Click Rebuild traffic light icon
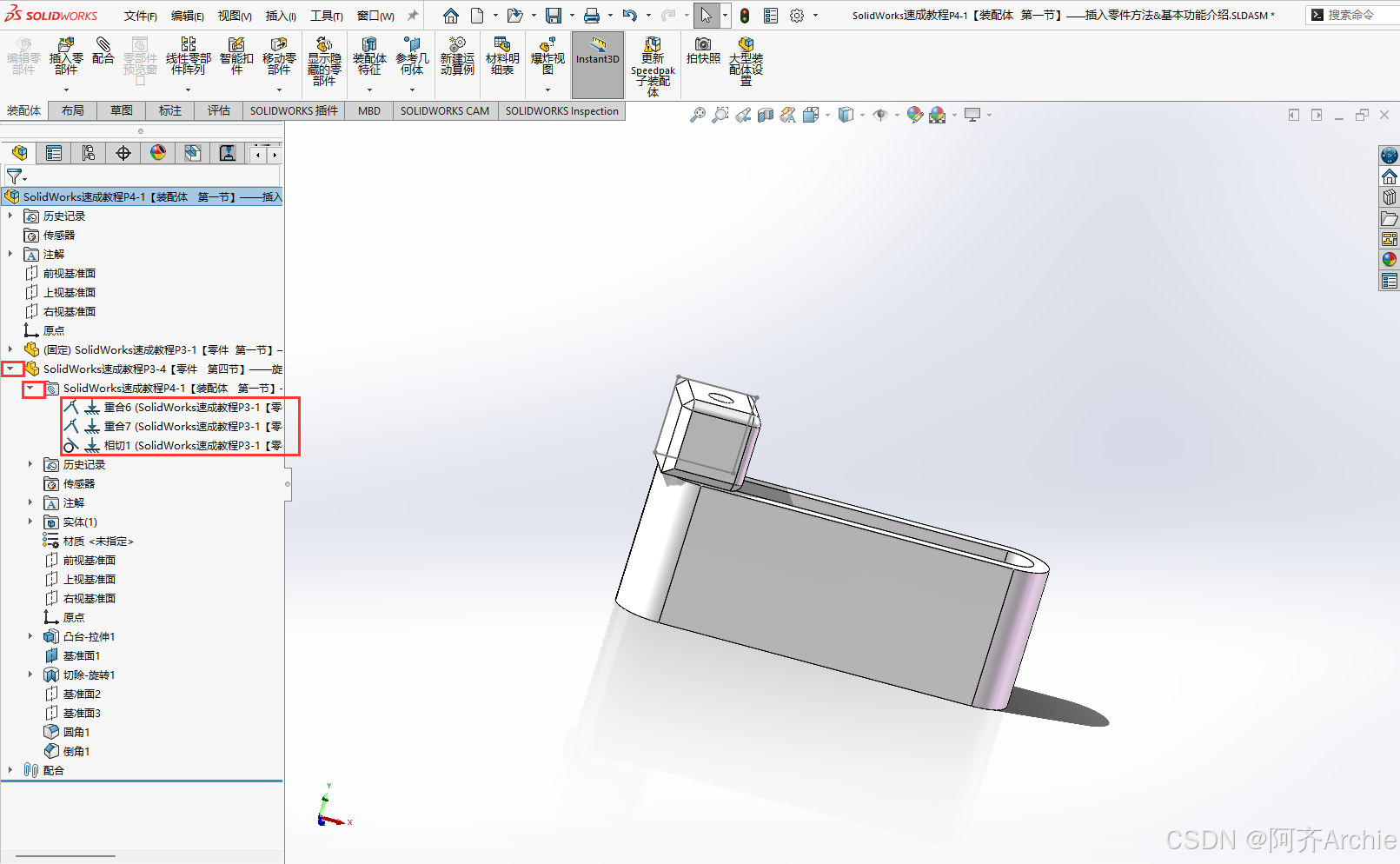 (745, 16)
